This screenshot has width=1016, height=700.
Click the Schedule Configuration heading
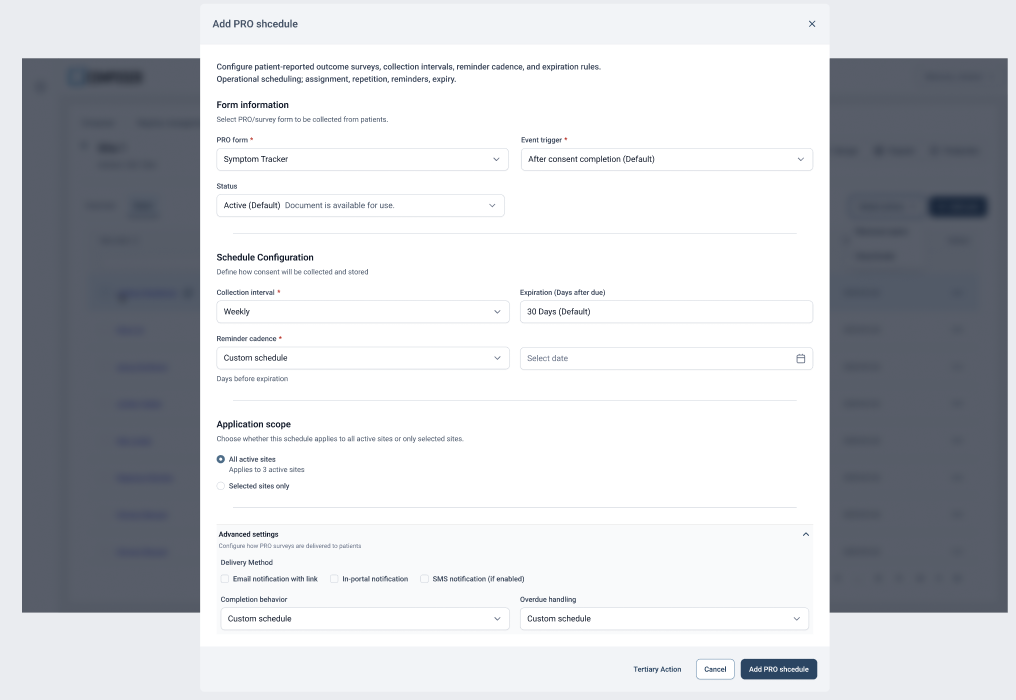[265, 257]
